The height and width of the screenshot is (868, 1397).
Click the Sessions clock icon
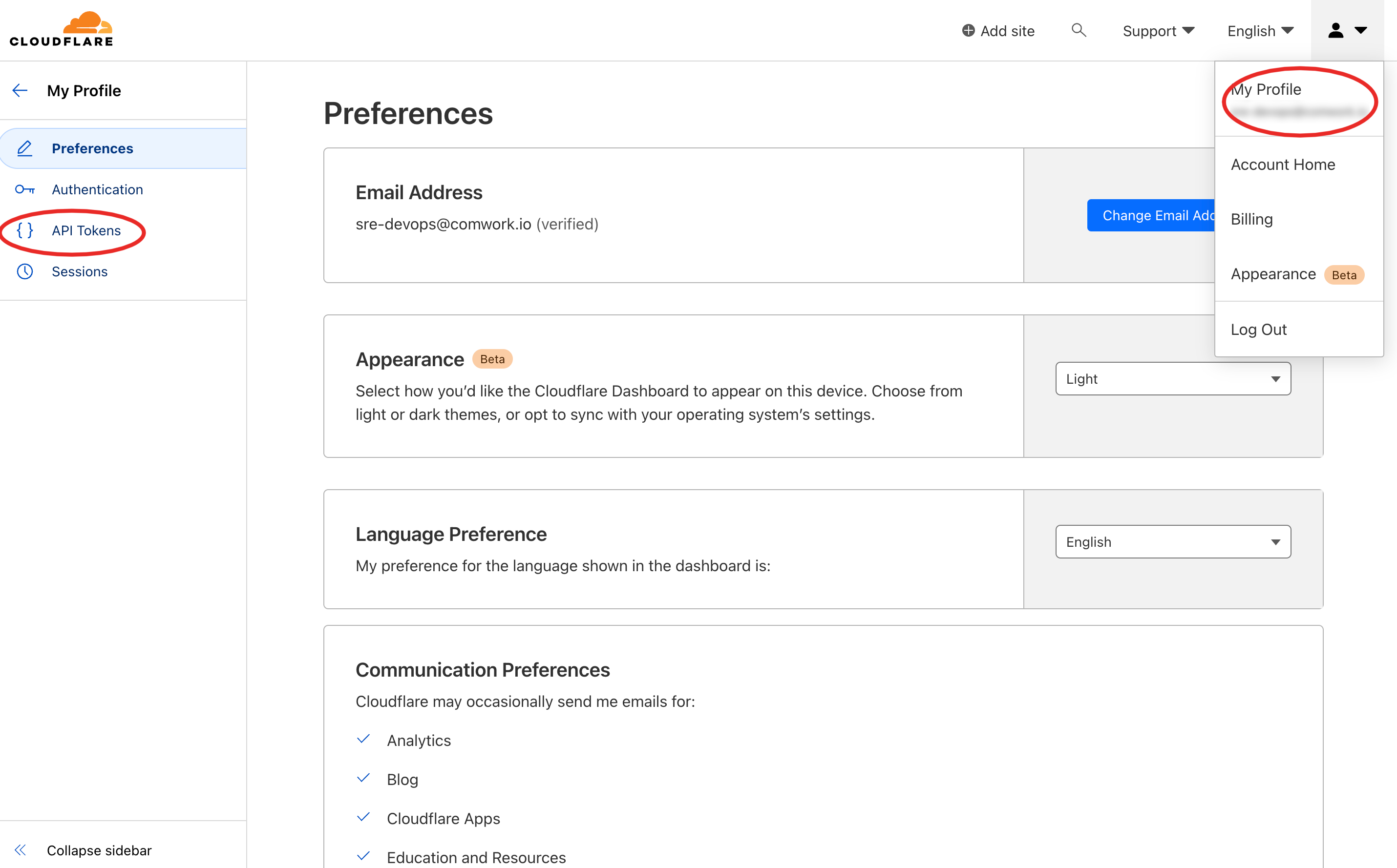(x=25, y=271)
